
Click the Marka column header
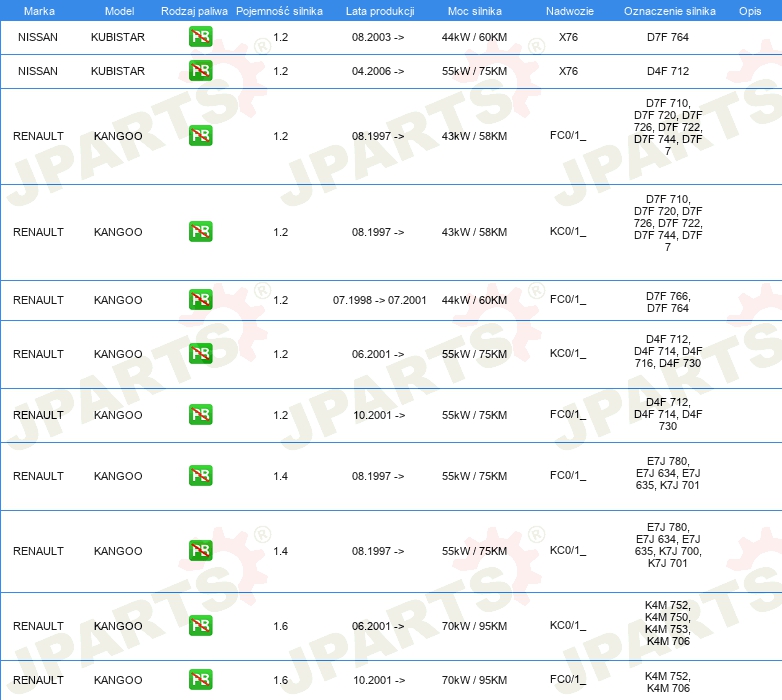[39, 11]
